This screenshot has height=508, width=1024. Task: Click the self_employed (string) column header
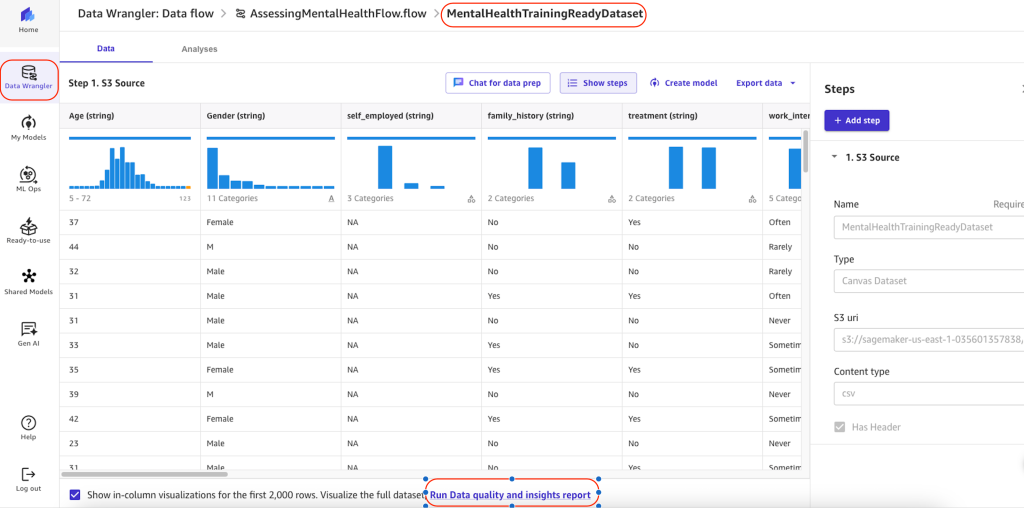click(x=411, y=116)
